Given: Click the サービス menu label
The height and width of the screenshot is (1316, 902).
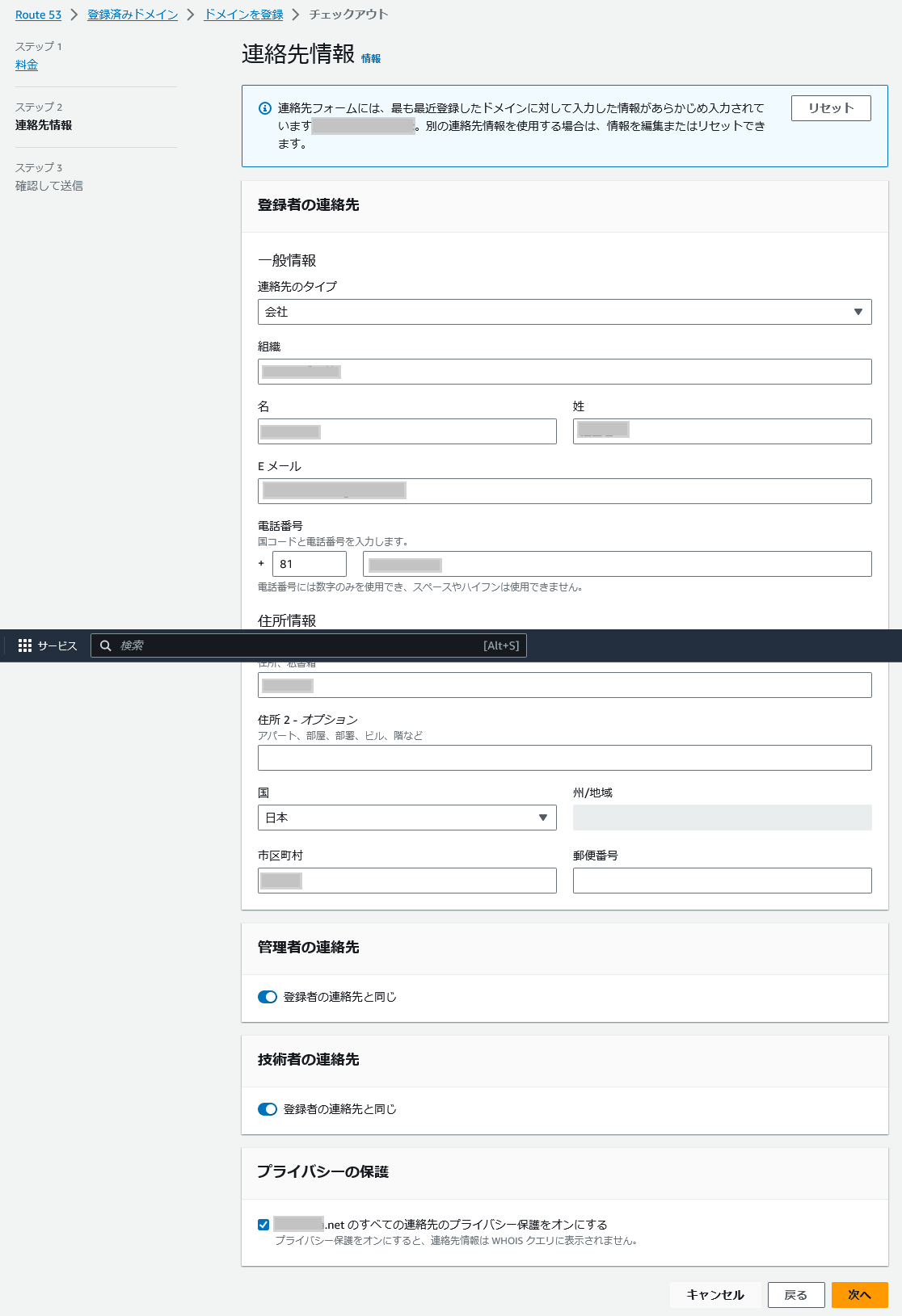Looking at the screenshot, I should [57, 645].
